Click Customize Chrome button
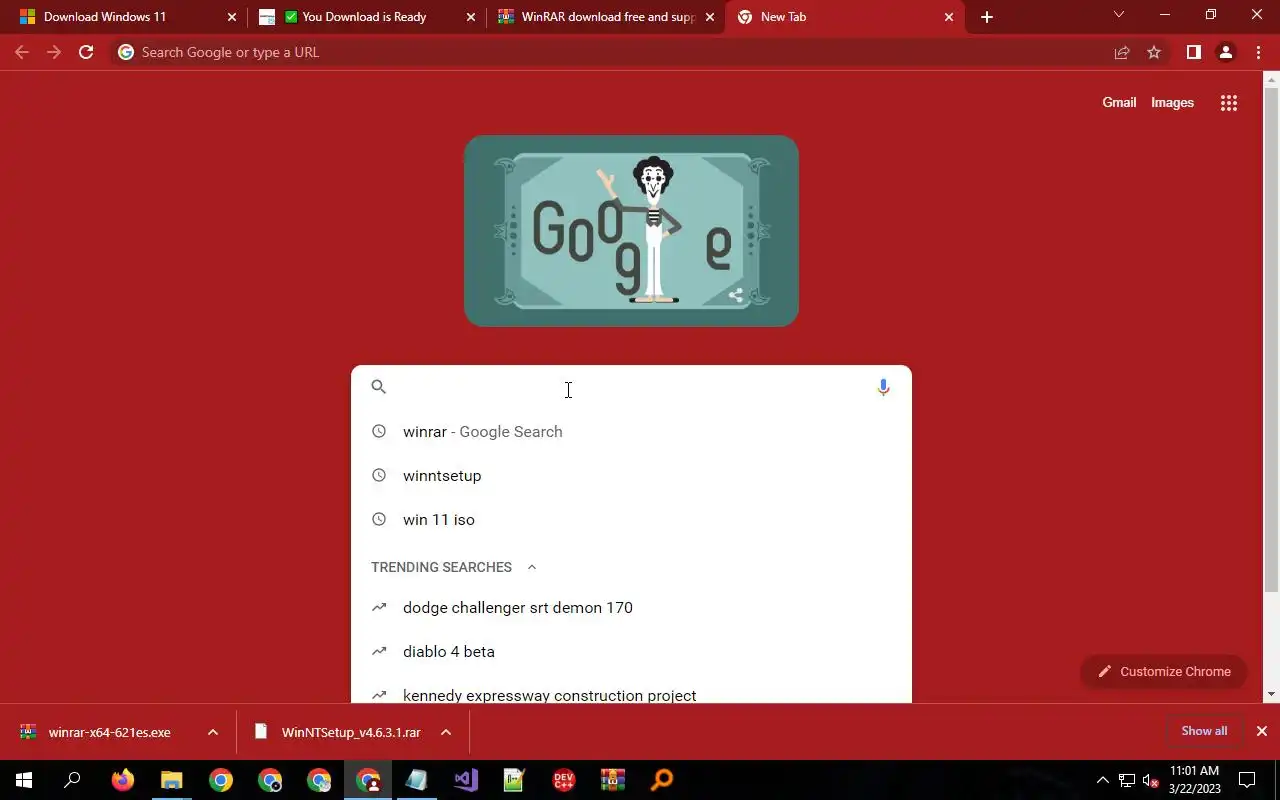The width and height of the screenshot is (1280, 800). pyautogui.click(x=1164, y=672)
